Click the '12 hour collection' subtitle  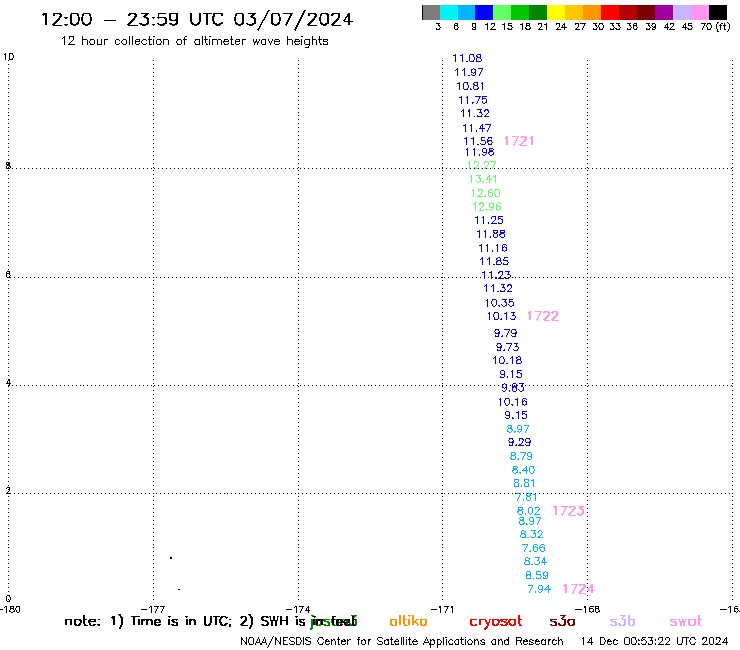point(194,42)
